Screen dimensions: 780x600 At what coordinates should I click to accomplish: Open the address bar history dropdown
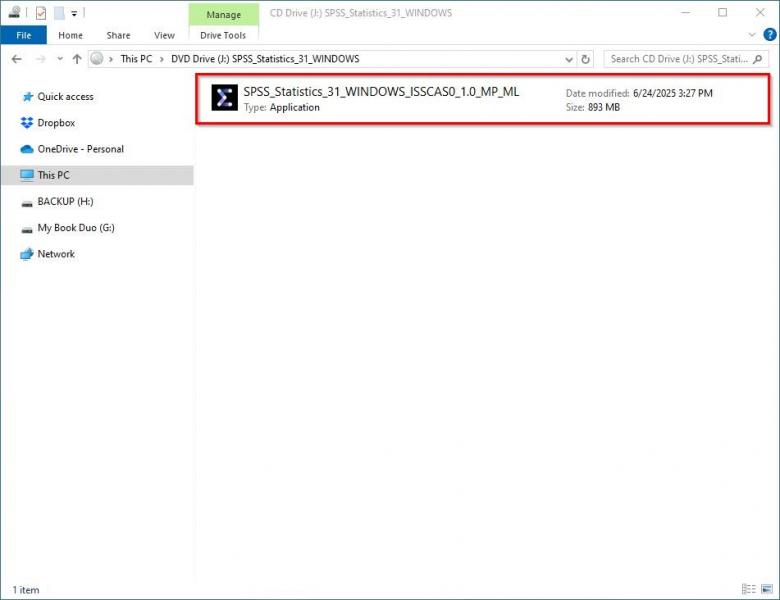click(x=570, y=59)
